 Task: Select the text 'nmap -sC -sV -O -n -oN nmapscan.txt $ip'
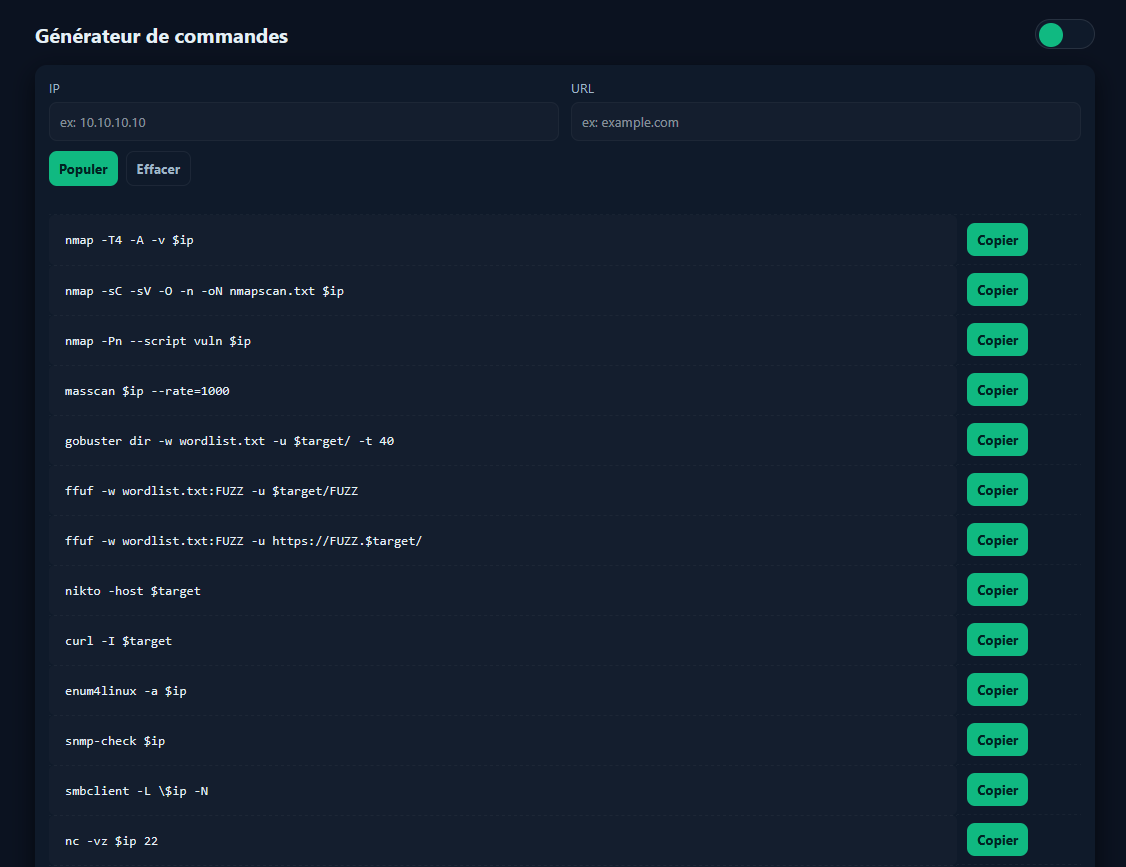tap(205, 291)
